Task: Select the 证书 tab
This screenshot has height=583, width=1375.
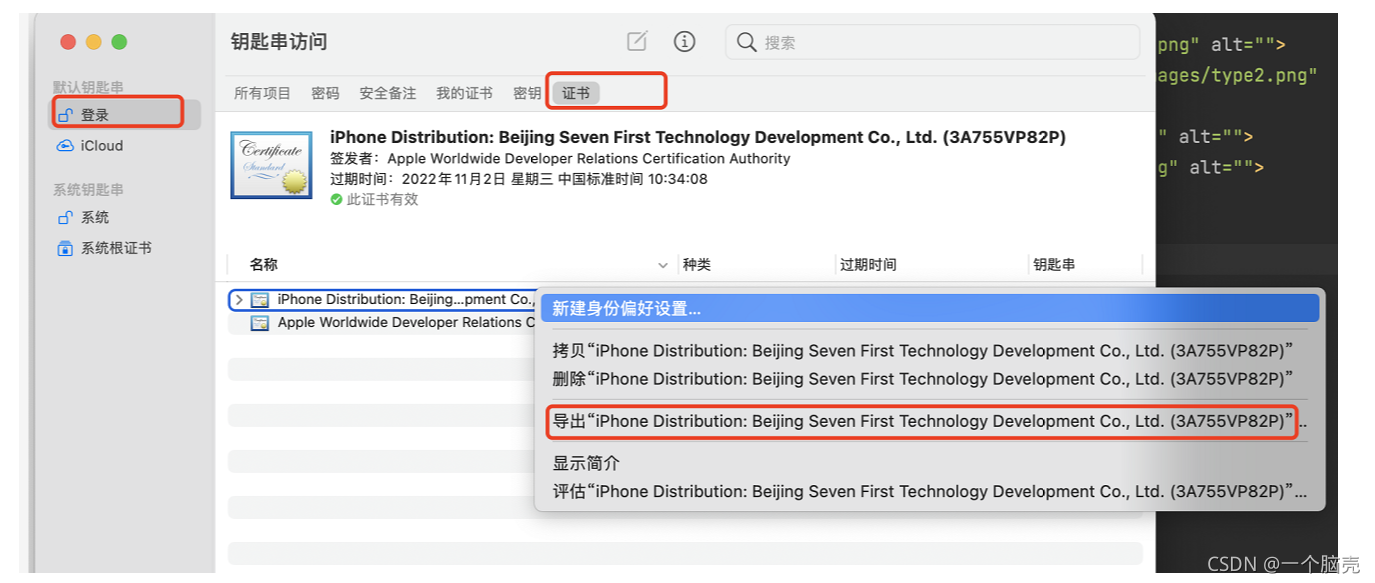Action: point(576,93)
